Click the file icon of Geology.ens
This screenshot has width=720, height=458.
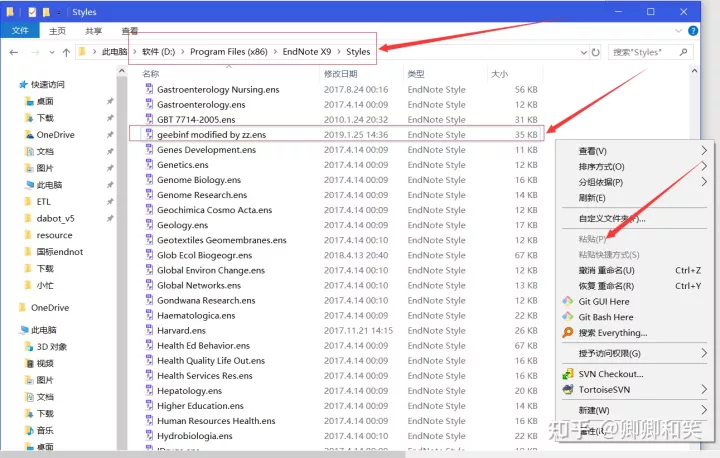point(149,225)
